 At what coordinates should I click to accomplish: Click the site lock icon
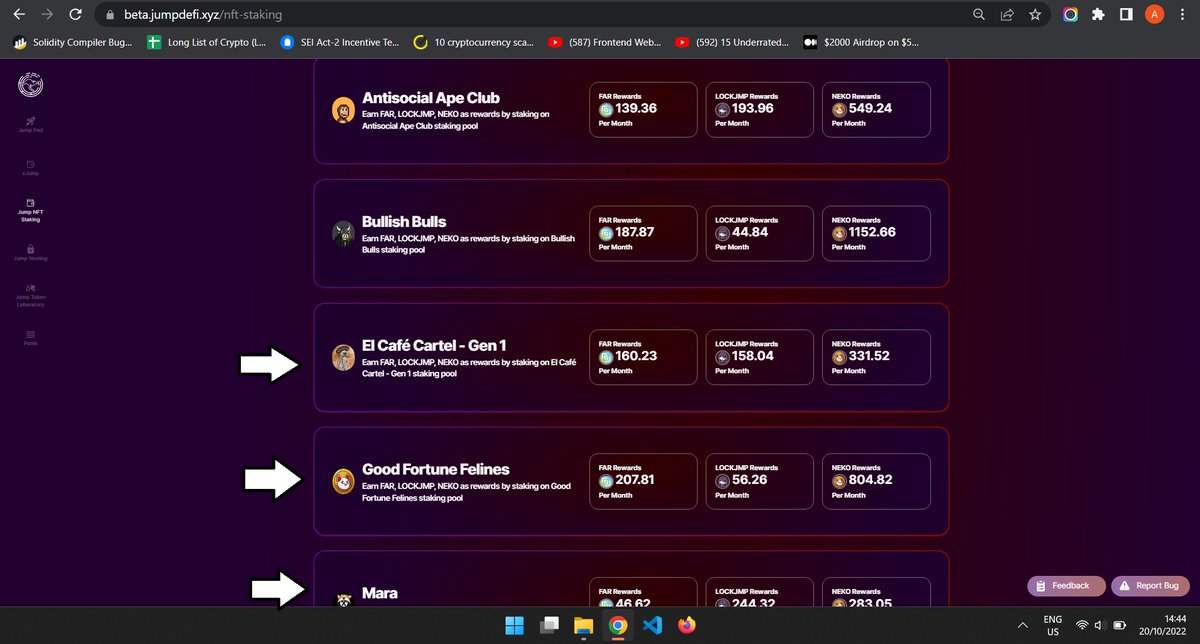point(111,16)
